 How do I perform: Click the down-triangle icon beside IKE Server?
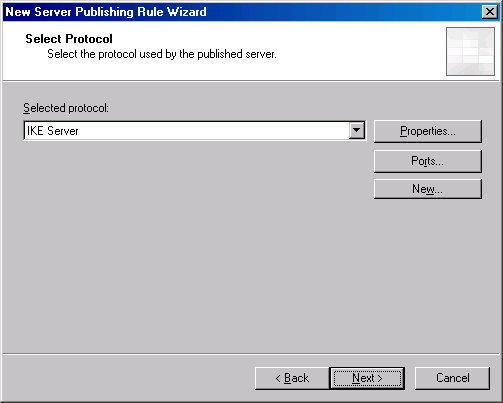pyautogui.click(x=357, y=130)
